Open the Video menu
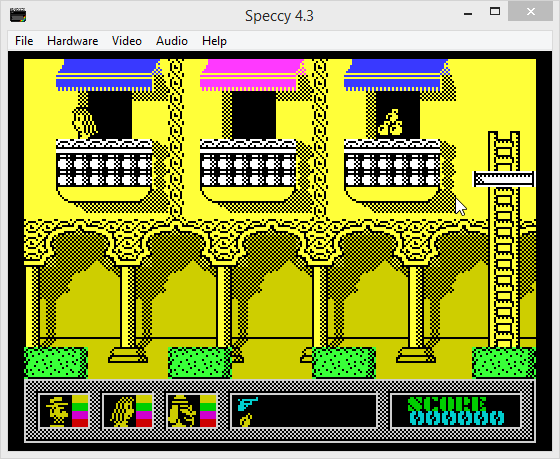This screenshot has width=560, height=459. (127, 41)
